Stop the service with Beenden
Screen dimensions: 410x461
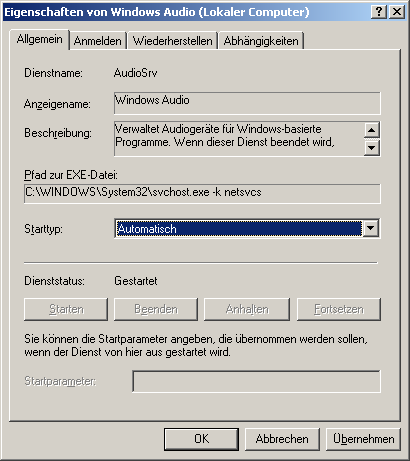point(156,309)
